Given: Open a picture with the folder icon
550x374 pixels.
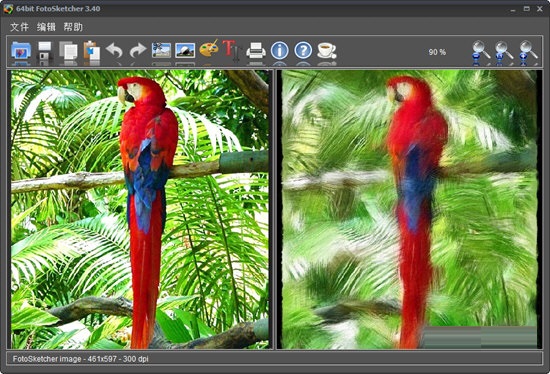Looking at the screenshot, I should 21,50.
